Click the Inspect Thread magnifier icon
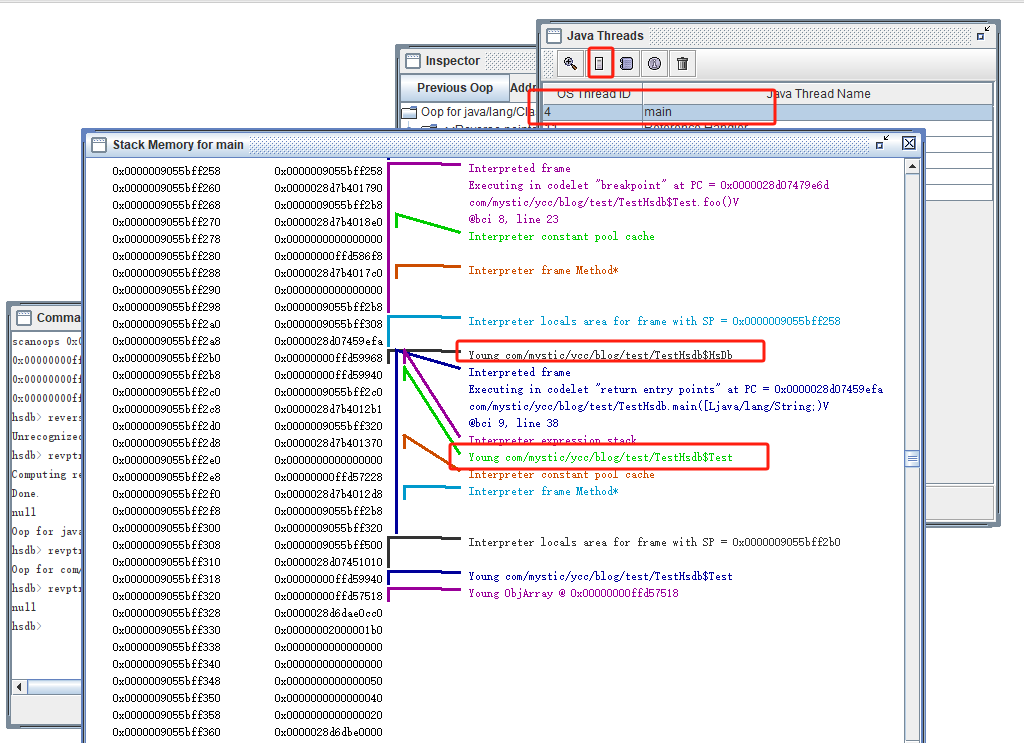 point(570,63)
